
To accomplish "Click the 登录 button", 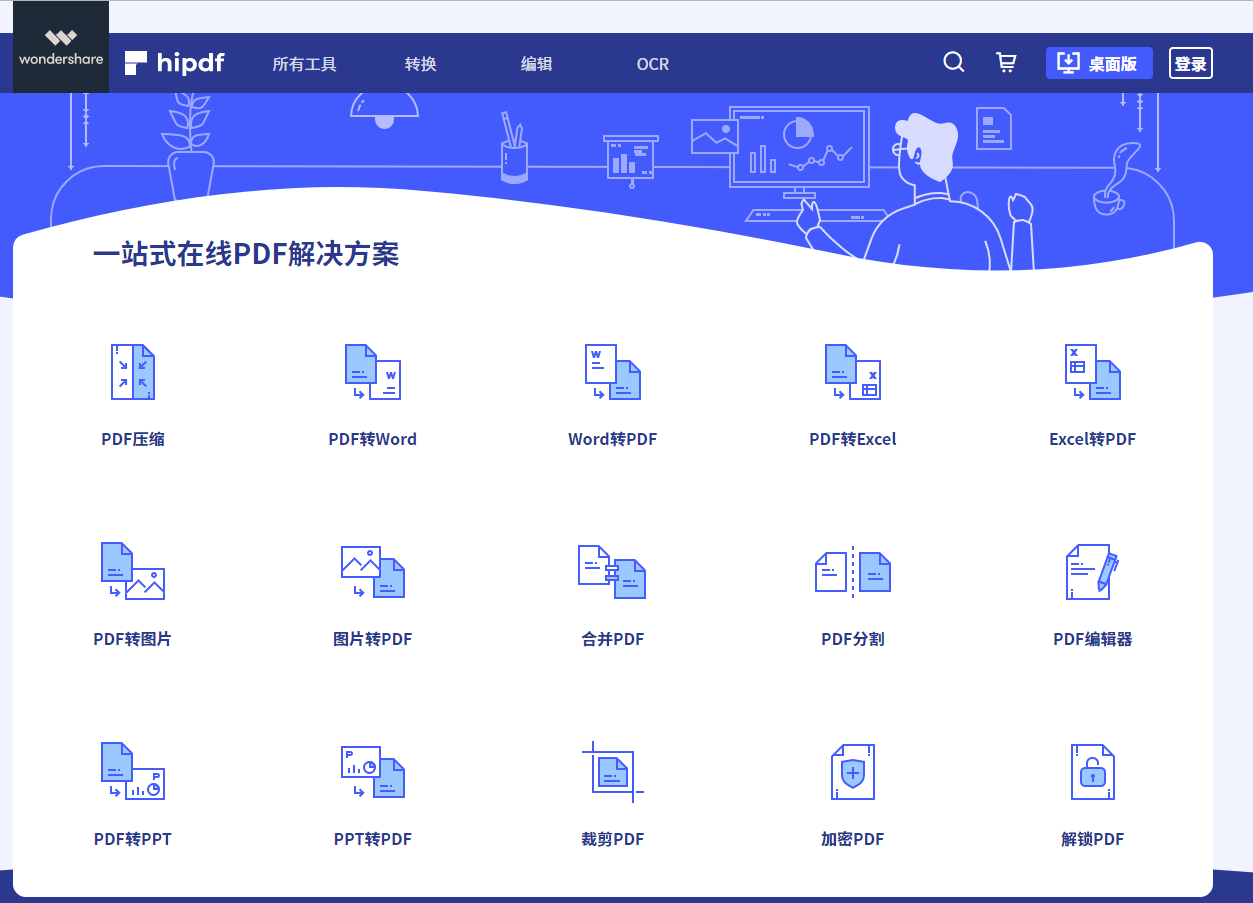I will tap(1190, 62).
